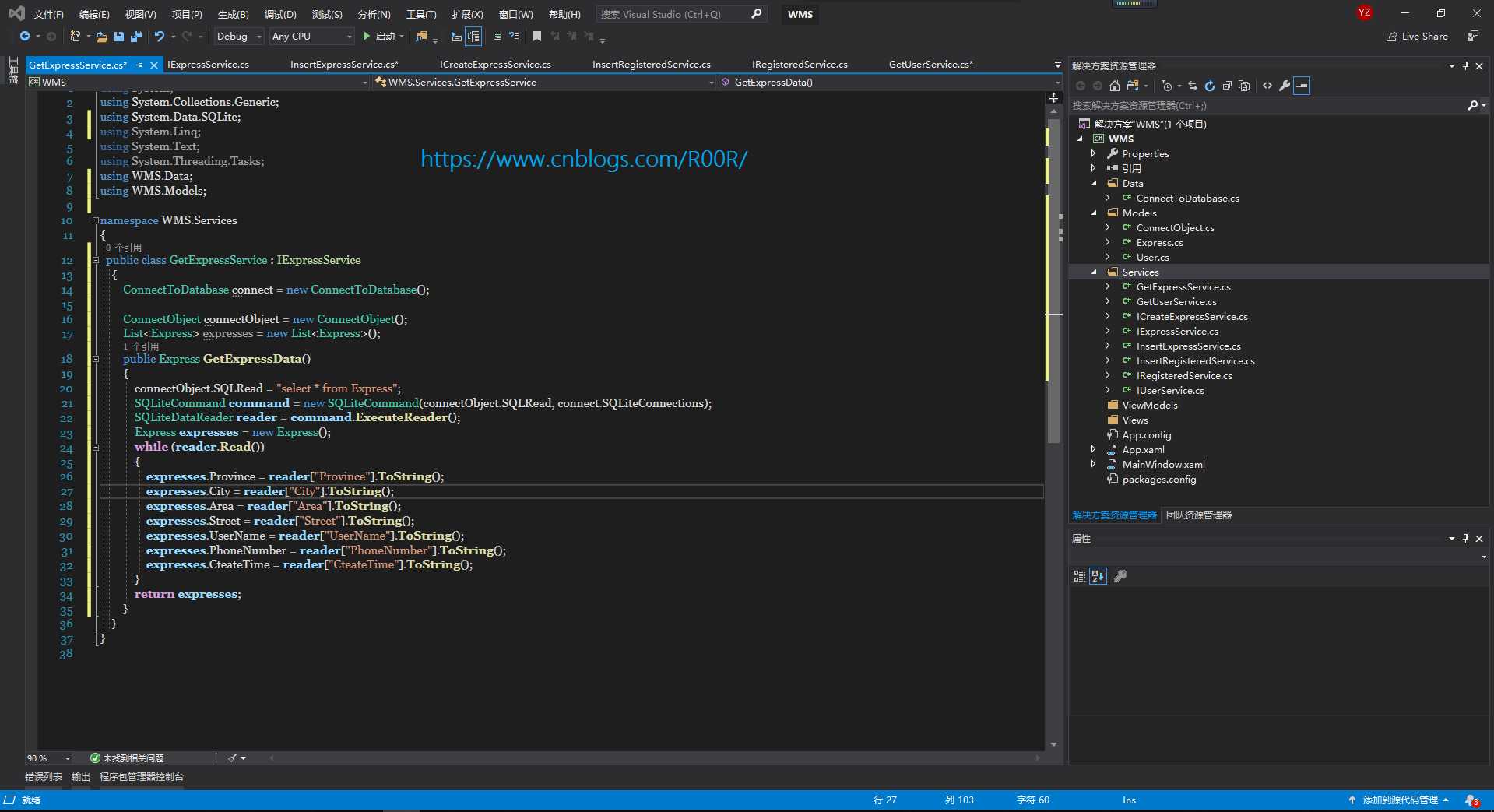Switch to the 团队资源管理器 tab
Viewport: 1494px width, 812px height.
(x=1199, y=515)
